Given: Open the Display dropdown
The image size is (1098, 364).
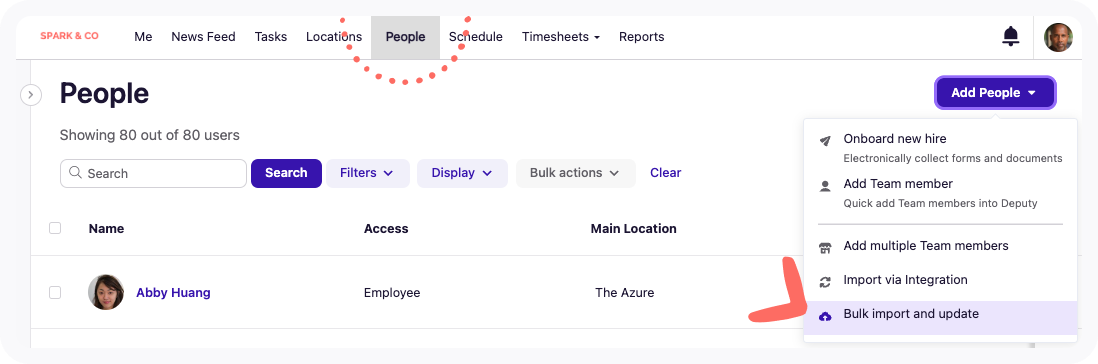Looking at the screenshot, I should (462, 173).
